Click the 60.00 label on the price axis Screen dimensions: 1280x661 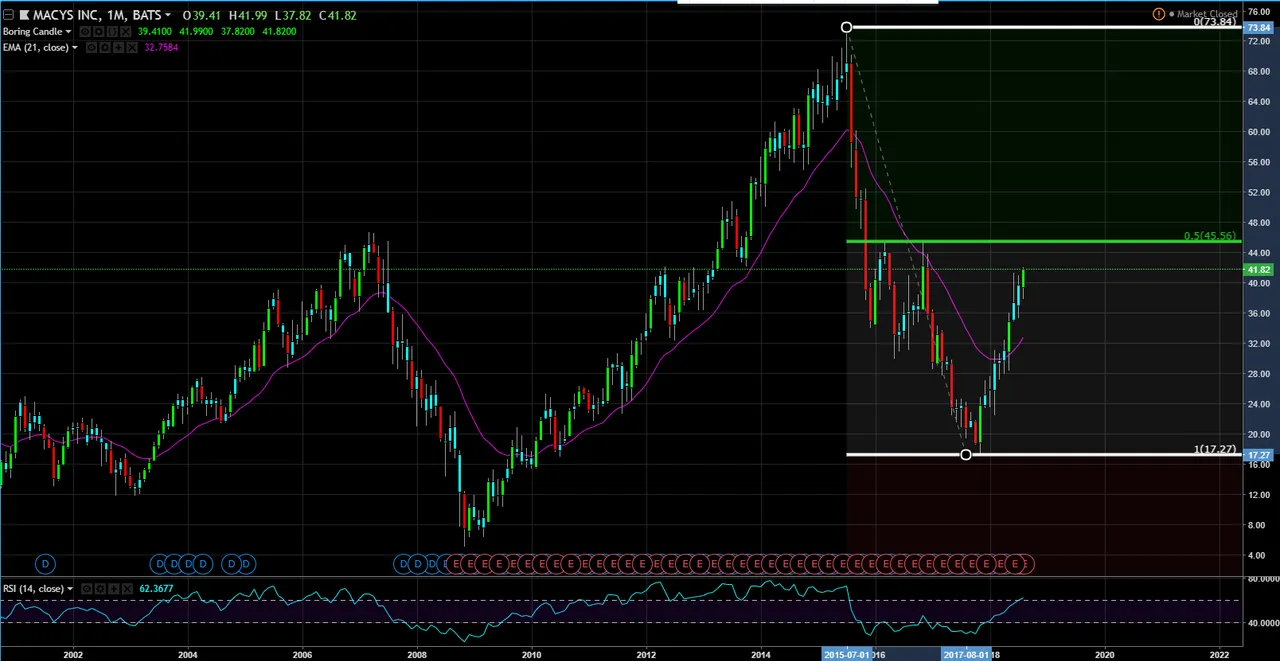pyautogui.click(x=1258, y=132)
